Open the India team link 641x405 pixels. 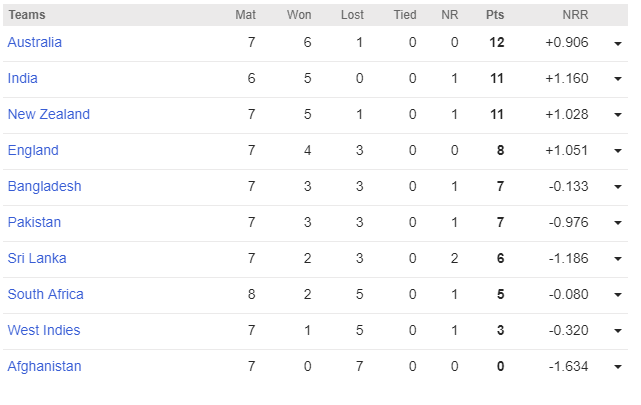[x=22, y=78]
